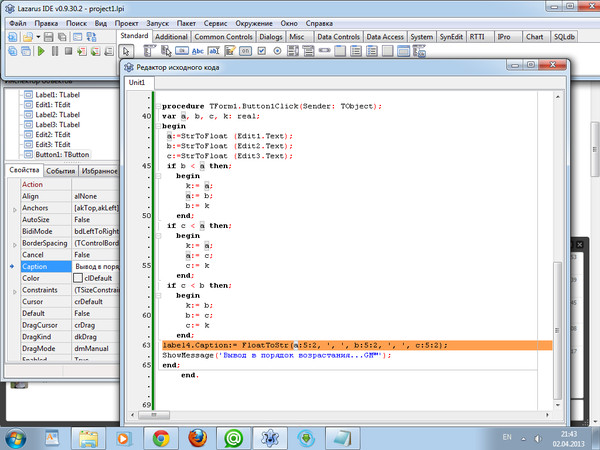Open the Проект menu
The height and width of the screenshot is (450, 600).
[126, 20]
